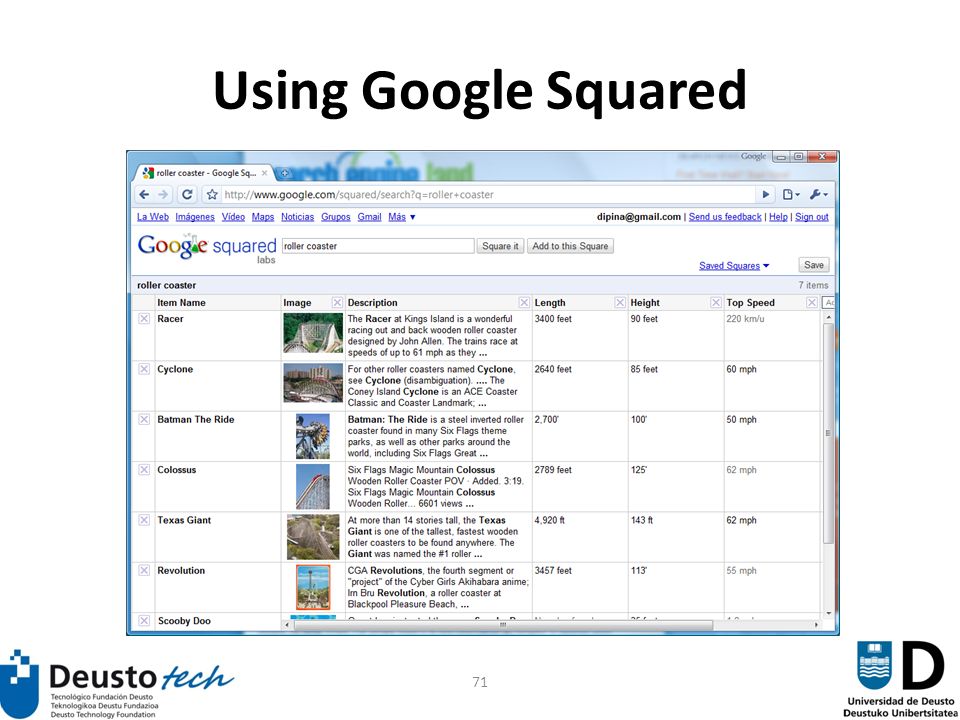Open the wrench tools menu

pyautogui.click(x=818, y=195)
